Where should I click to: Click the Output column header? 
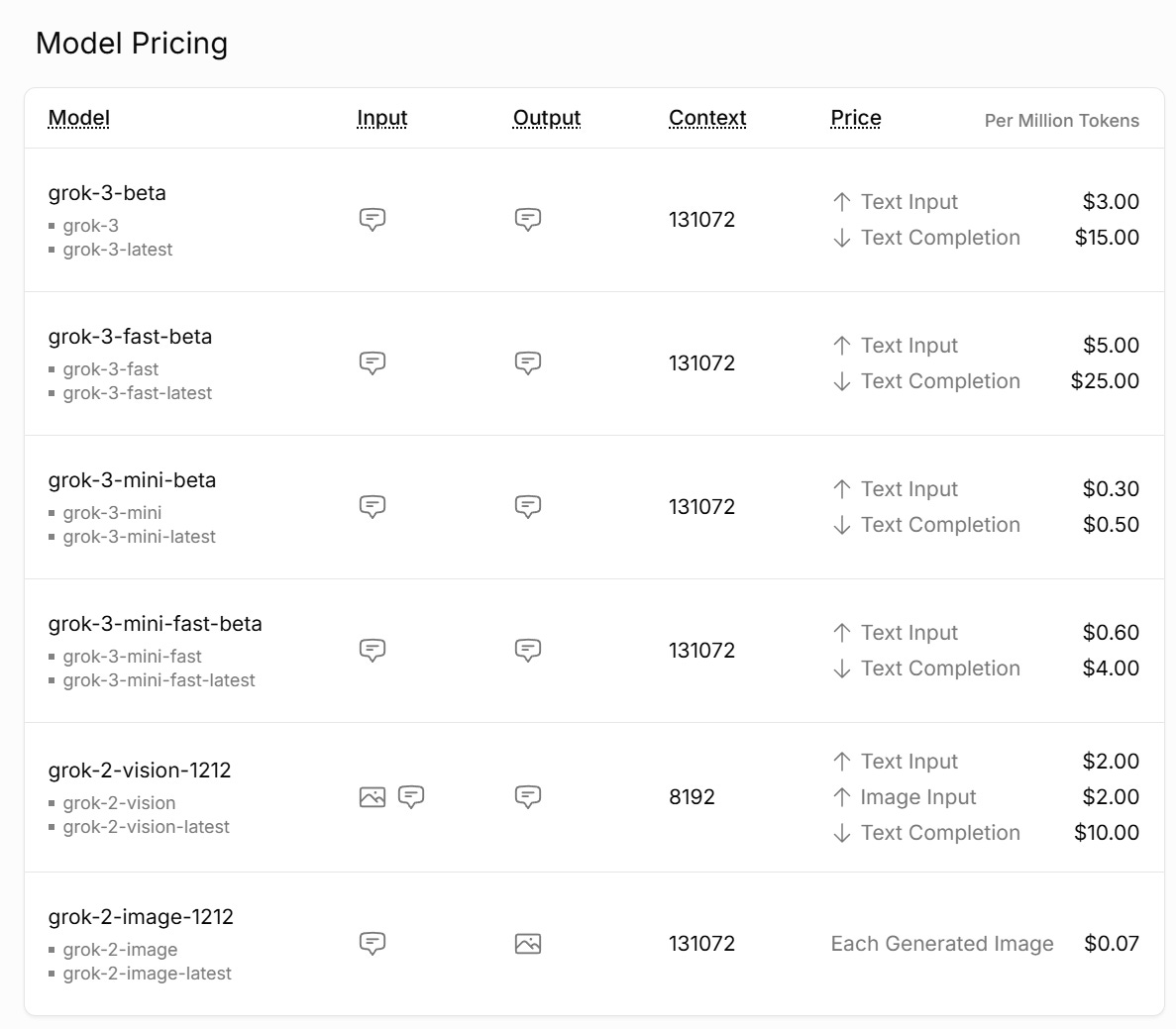coord(547,118)
